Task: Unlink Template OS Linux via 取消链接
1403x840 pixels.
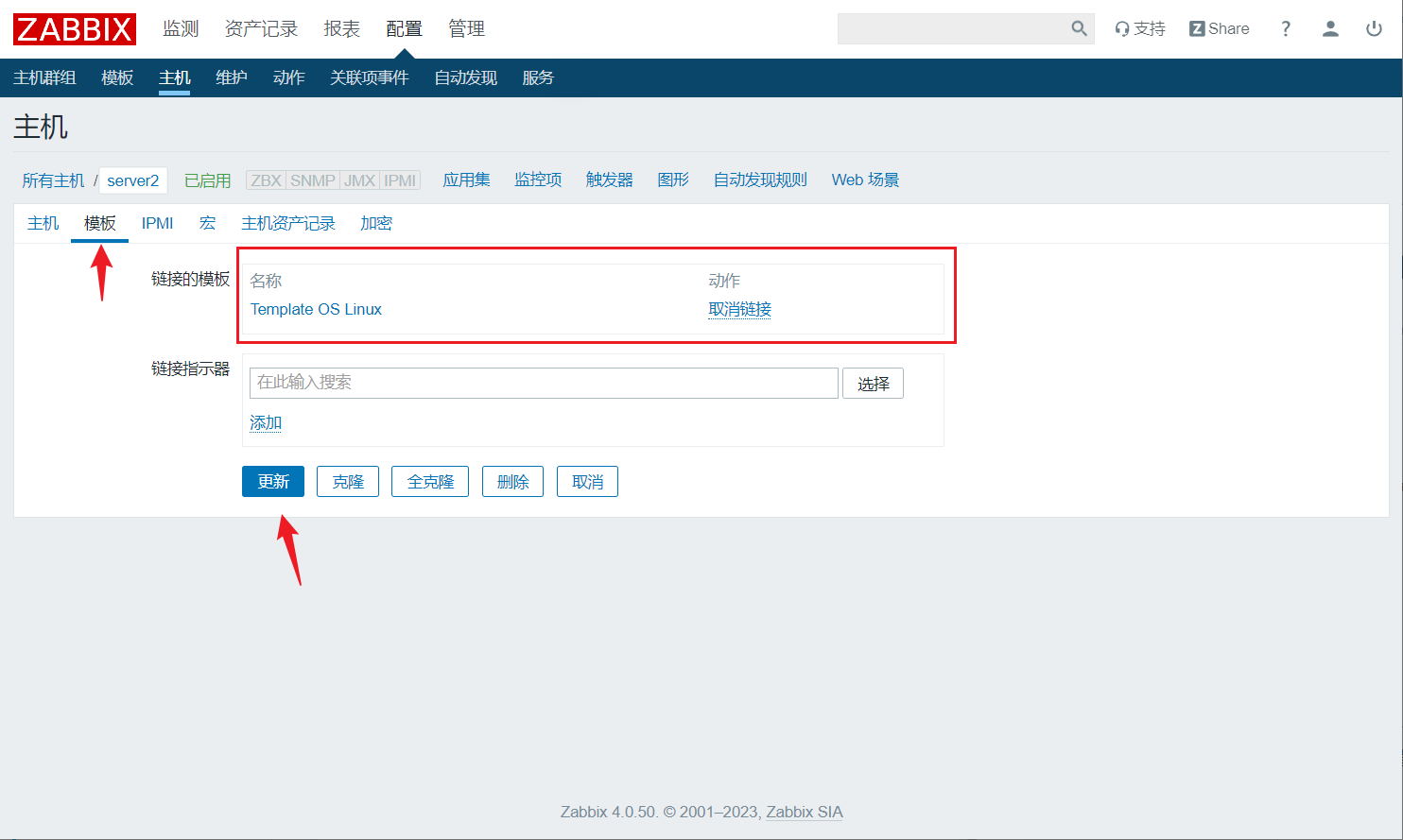Action: pyautogui.click(x=739, y=309)
